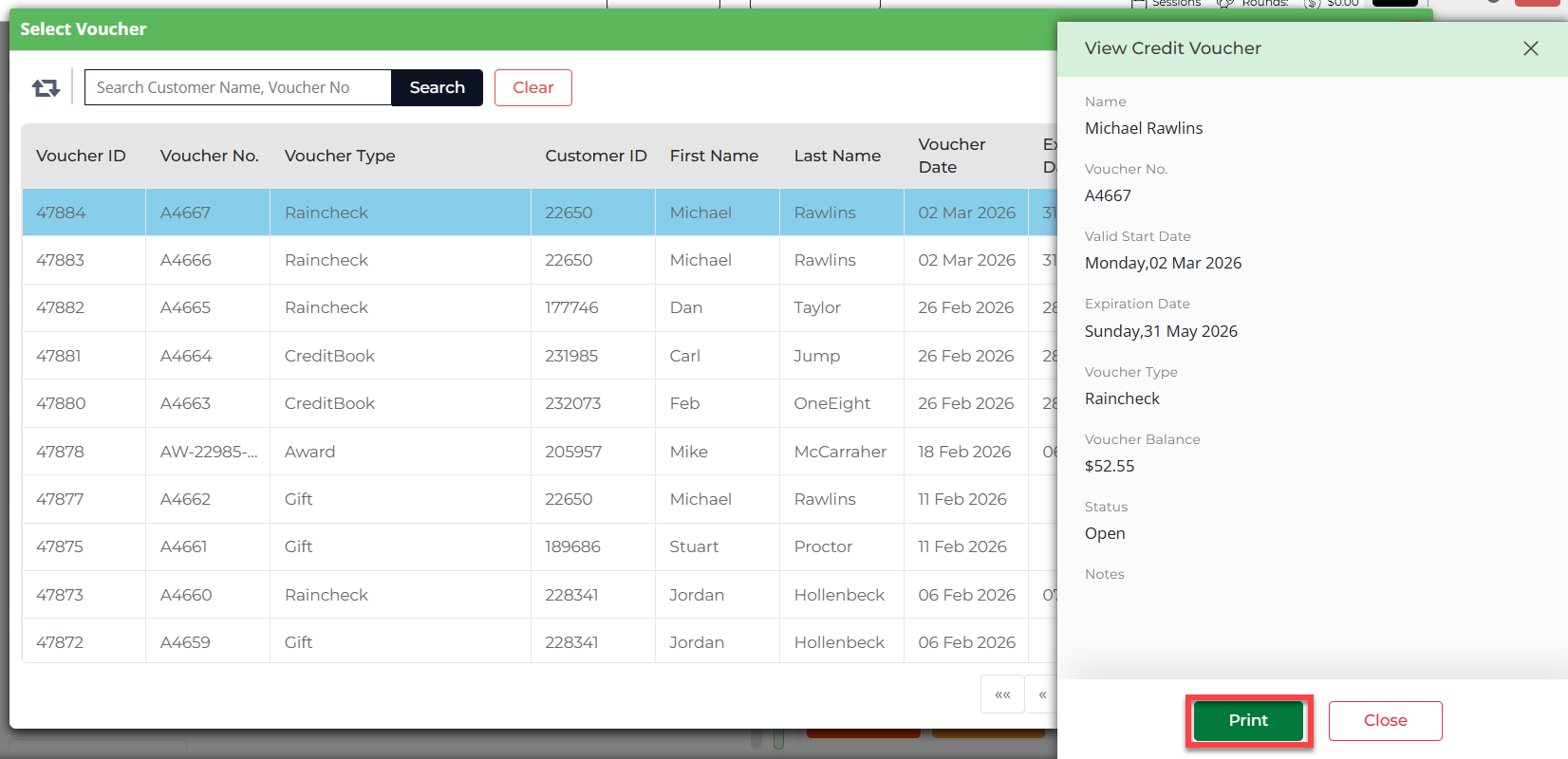The height and width of the screenshot is (759, 1568).
Task: Sort by Last Name column header
Action: (x=837, y=156)
